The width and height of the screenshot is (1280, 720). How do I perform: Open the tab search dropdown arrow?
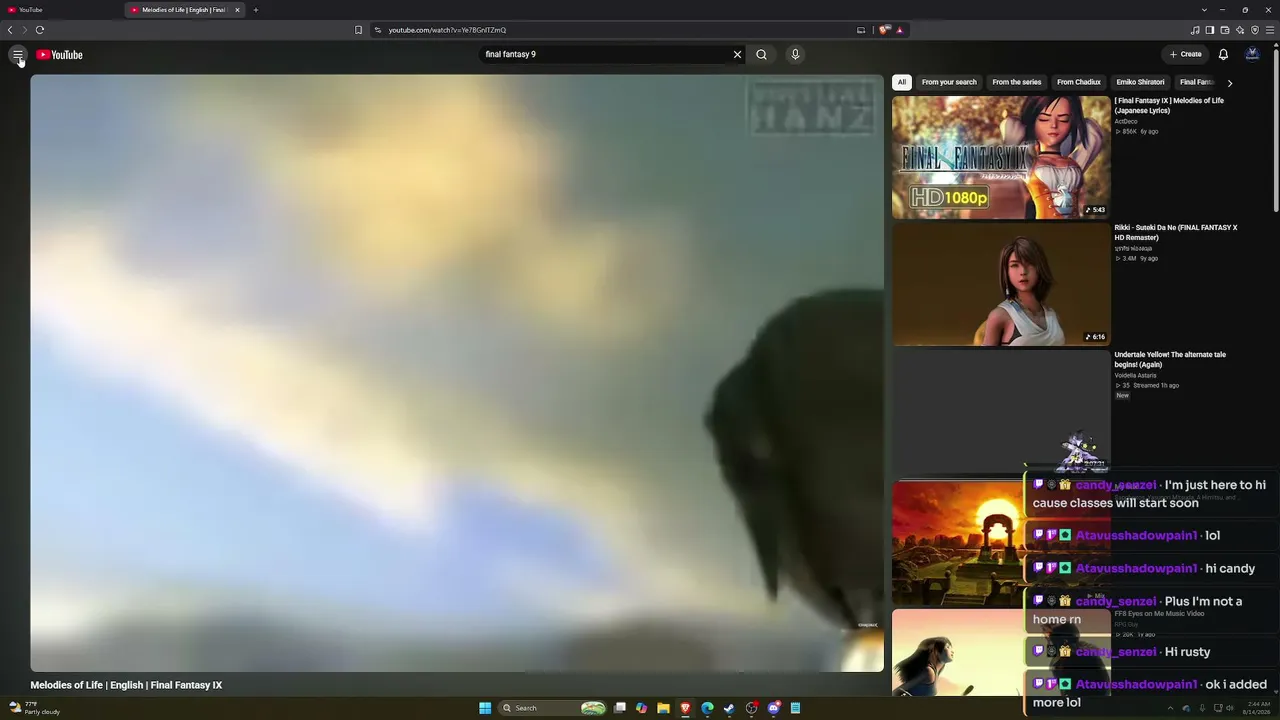[1205, 10]
